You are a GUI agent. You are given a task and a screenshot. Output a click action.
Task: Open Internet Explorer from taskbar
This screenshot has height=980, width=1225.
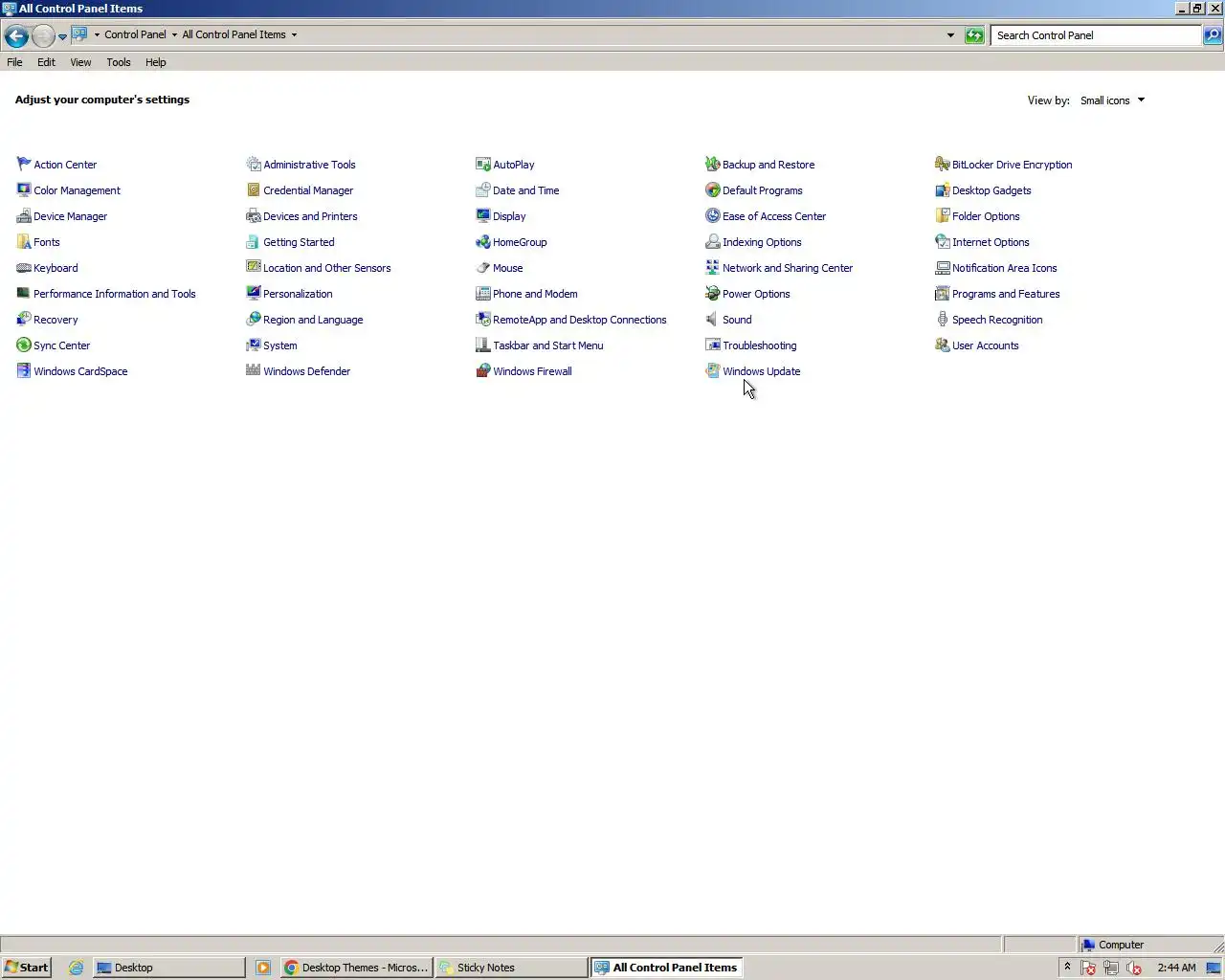76,968
